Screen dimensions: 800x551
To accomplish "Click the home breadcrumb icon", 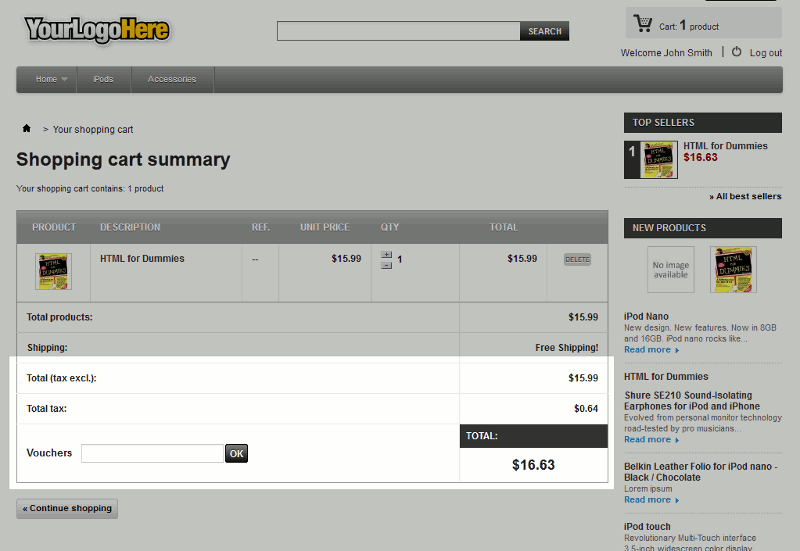I will pyautogui.click(x=27, y=128).
